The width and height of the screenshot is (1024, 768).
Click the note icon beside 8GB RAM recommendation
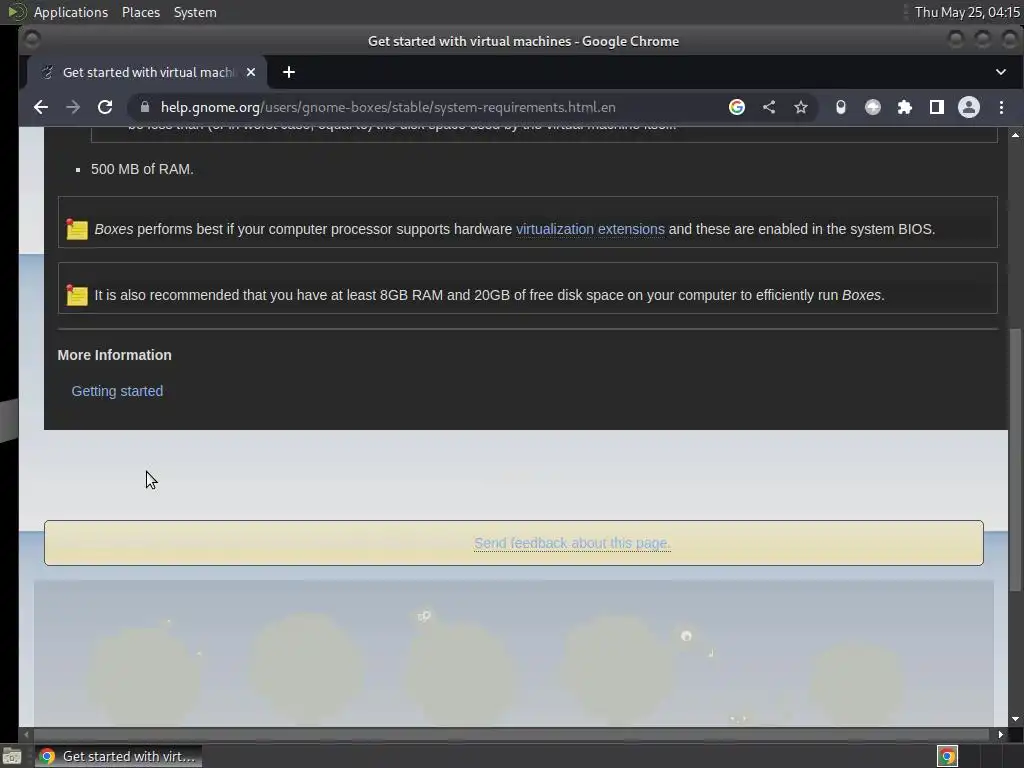coord(76,295)
